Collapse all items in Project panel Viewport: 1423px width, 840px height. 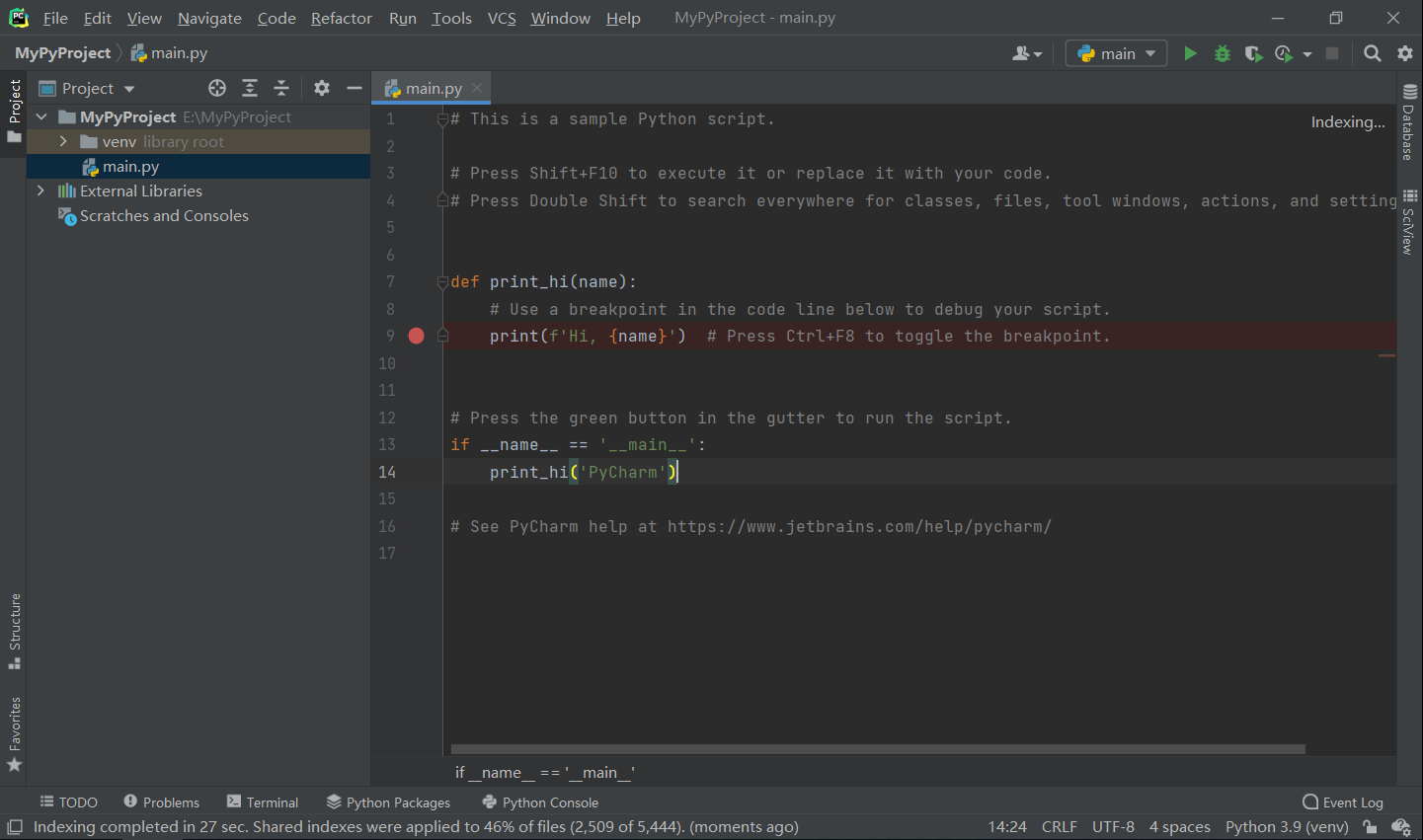[x=281, y=88]
